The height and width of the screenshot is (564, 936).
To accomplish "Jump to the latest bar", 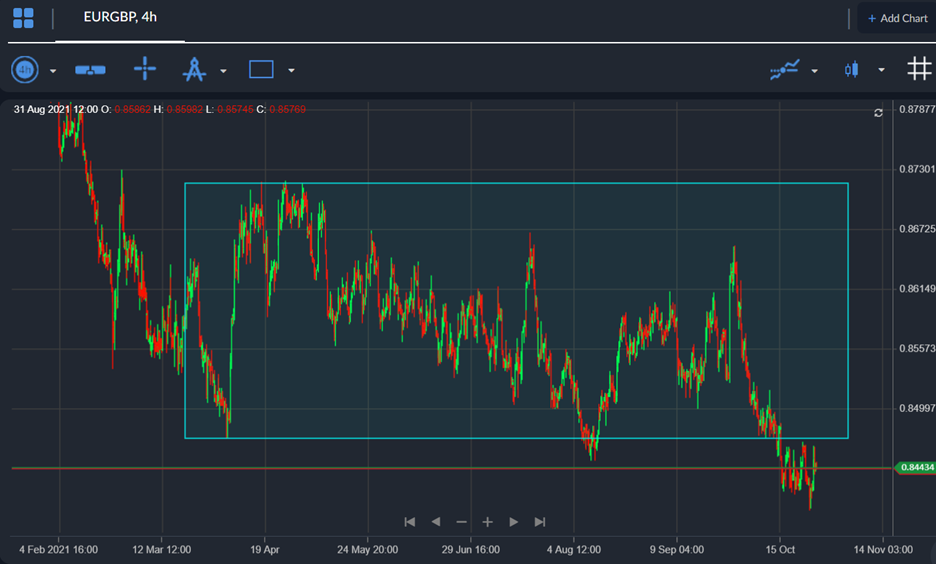I will click(x=540, y=522).
